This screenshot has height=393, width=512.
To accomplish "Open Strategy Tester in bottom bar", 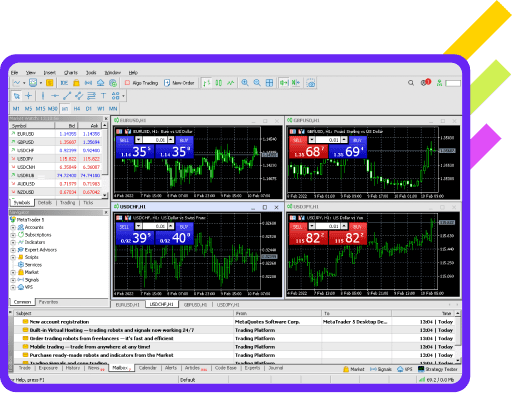I will pyautogui.click(x=438, y=369).
